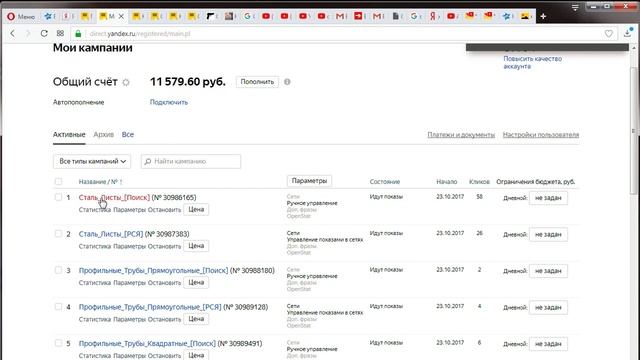Go back with browser back arrow
Image resolution: width=640 pixels, height=360 pixels.
tap(13, 33)
